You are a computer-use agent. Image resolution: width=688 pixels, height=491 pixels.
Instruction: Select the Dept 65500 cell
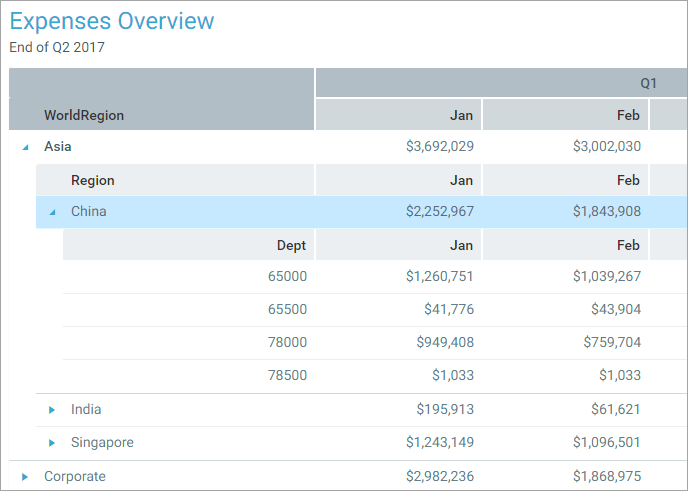287,310
